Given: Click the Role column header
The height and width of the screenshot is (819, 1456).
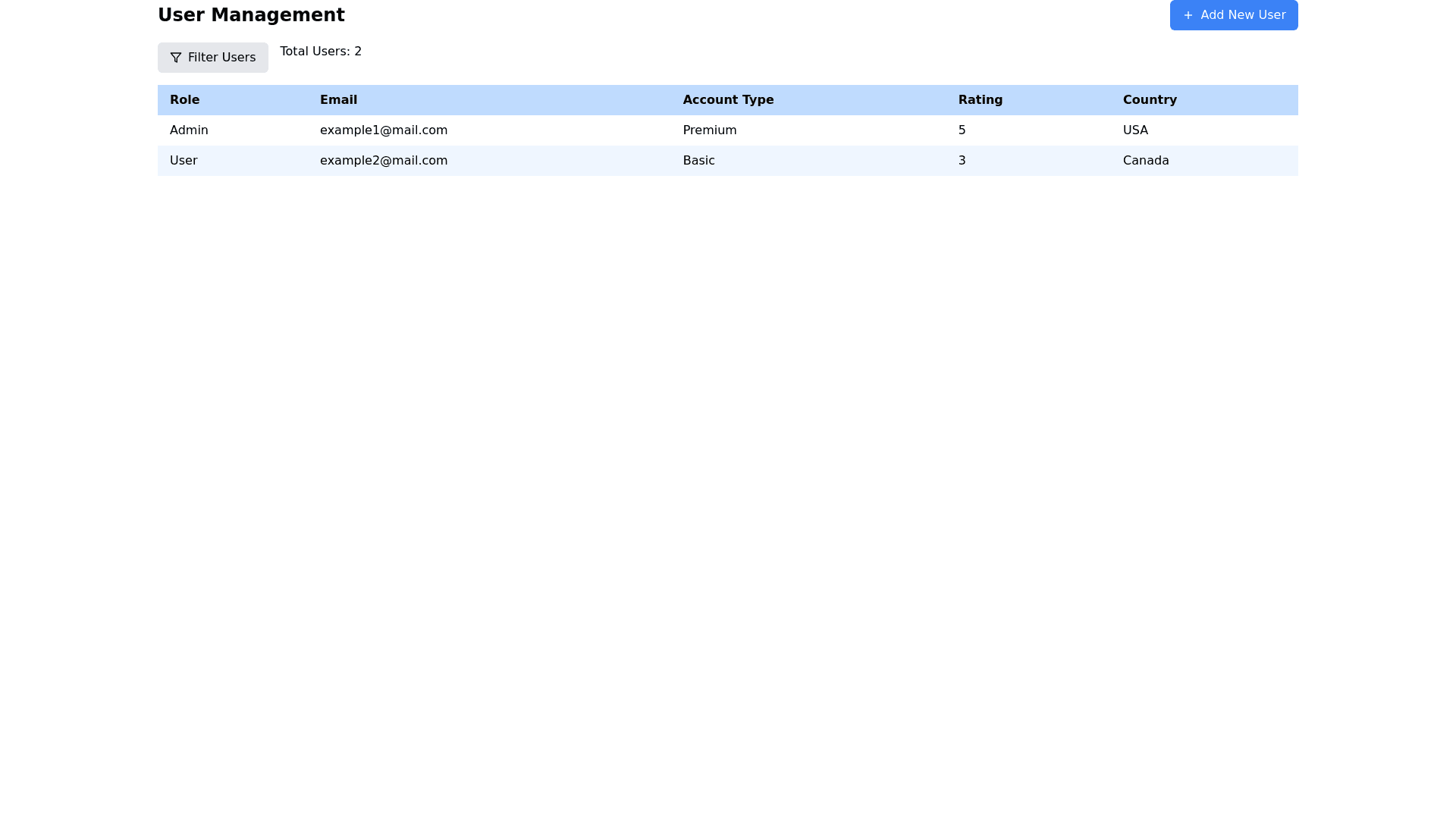Looking at the screenshot, I should click(184, 100).
